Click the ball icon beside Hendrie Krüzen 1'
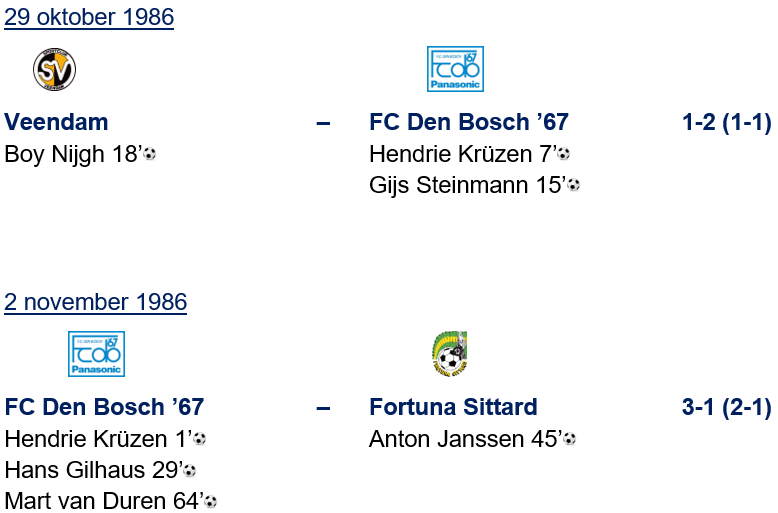This screenshot has width=778, height=513. [200, 439]
